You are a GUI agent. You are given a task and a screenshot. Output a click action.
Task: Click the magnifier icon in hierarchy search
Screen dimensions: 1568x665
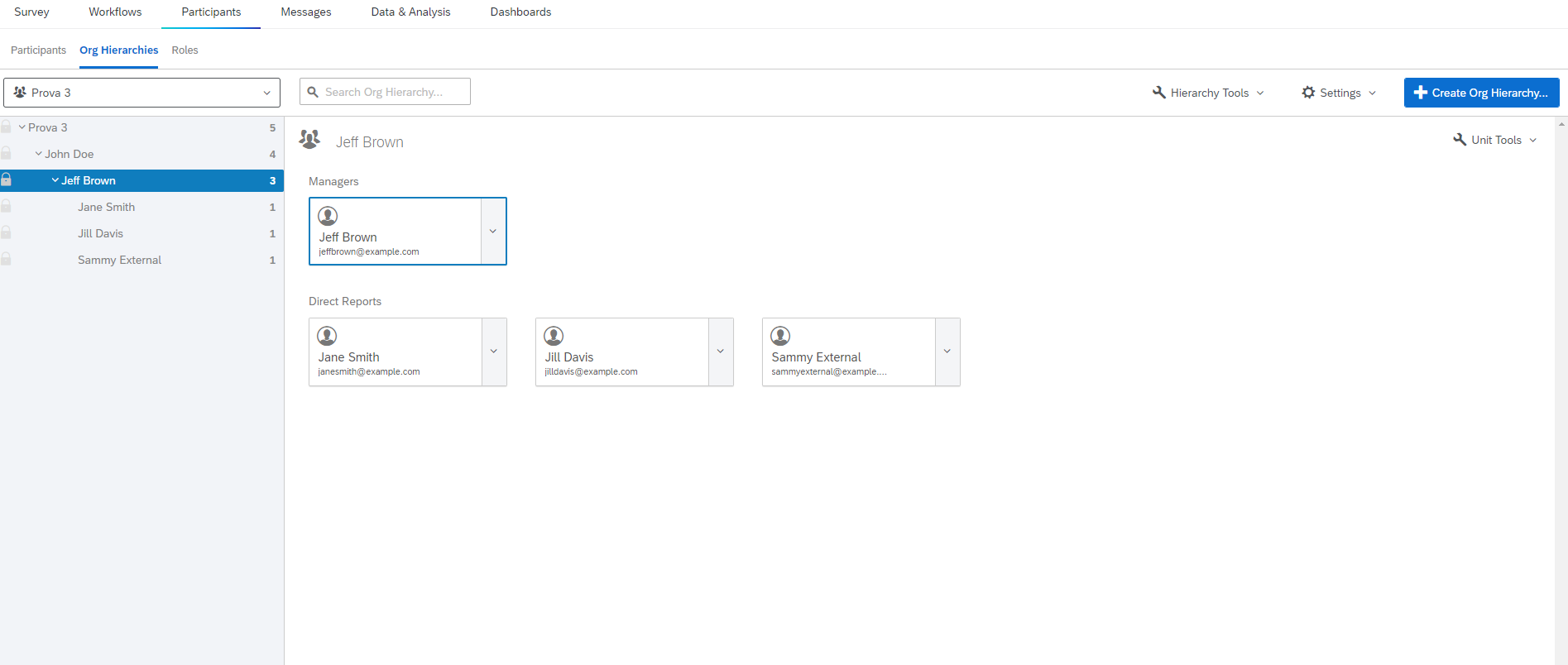pyautogui.click(x=313, y=92)
